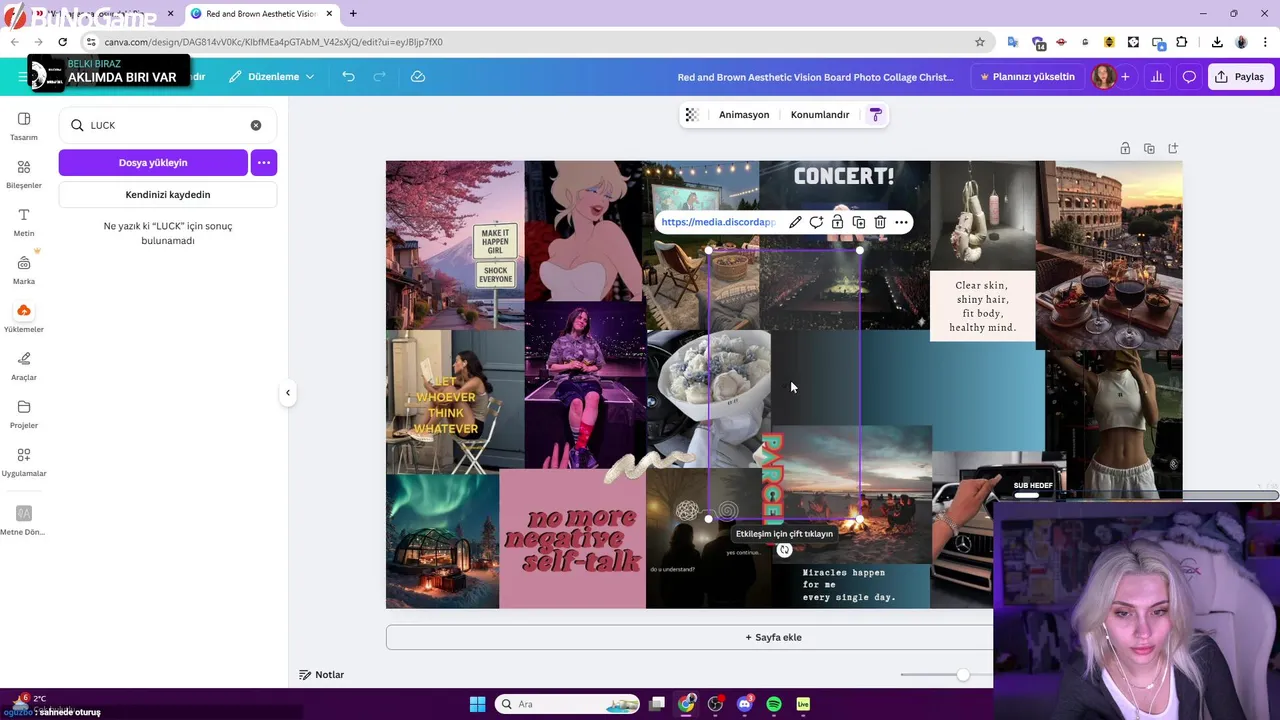This screenshot has height=720, width=1280.
Task: Click Dosya yükleyin upload button
Action: coord(153,162)
